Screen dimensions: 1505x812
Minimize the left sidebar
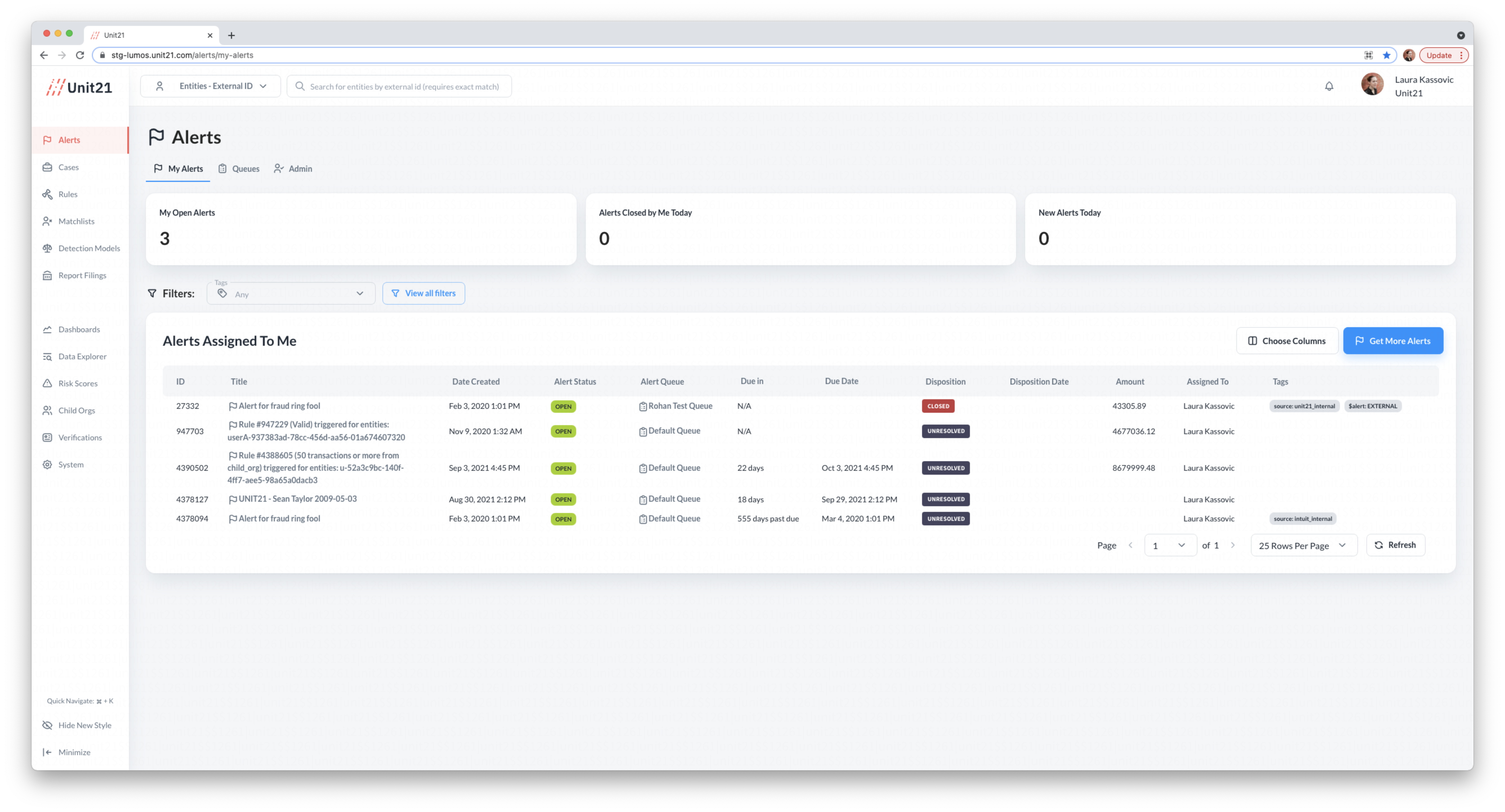tap(74, 752)
